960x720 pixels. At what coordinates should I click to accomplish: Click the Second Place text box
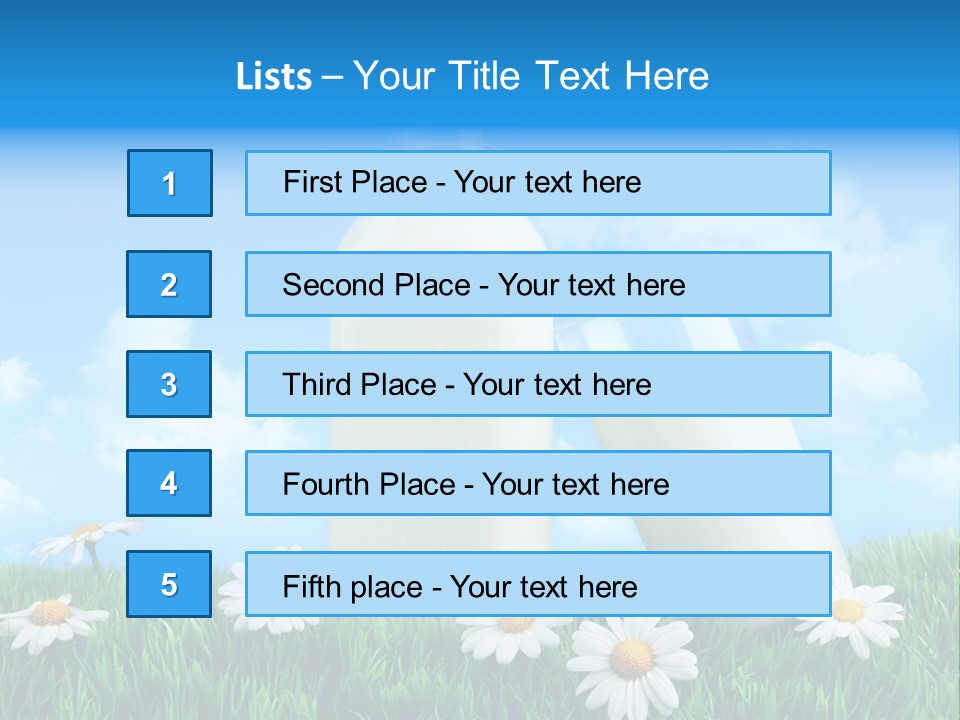point(538,284)
